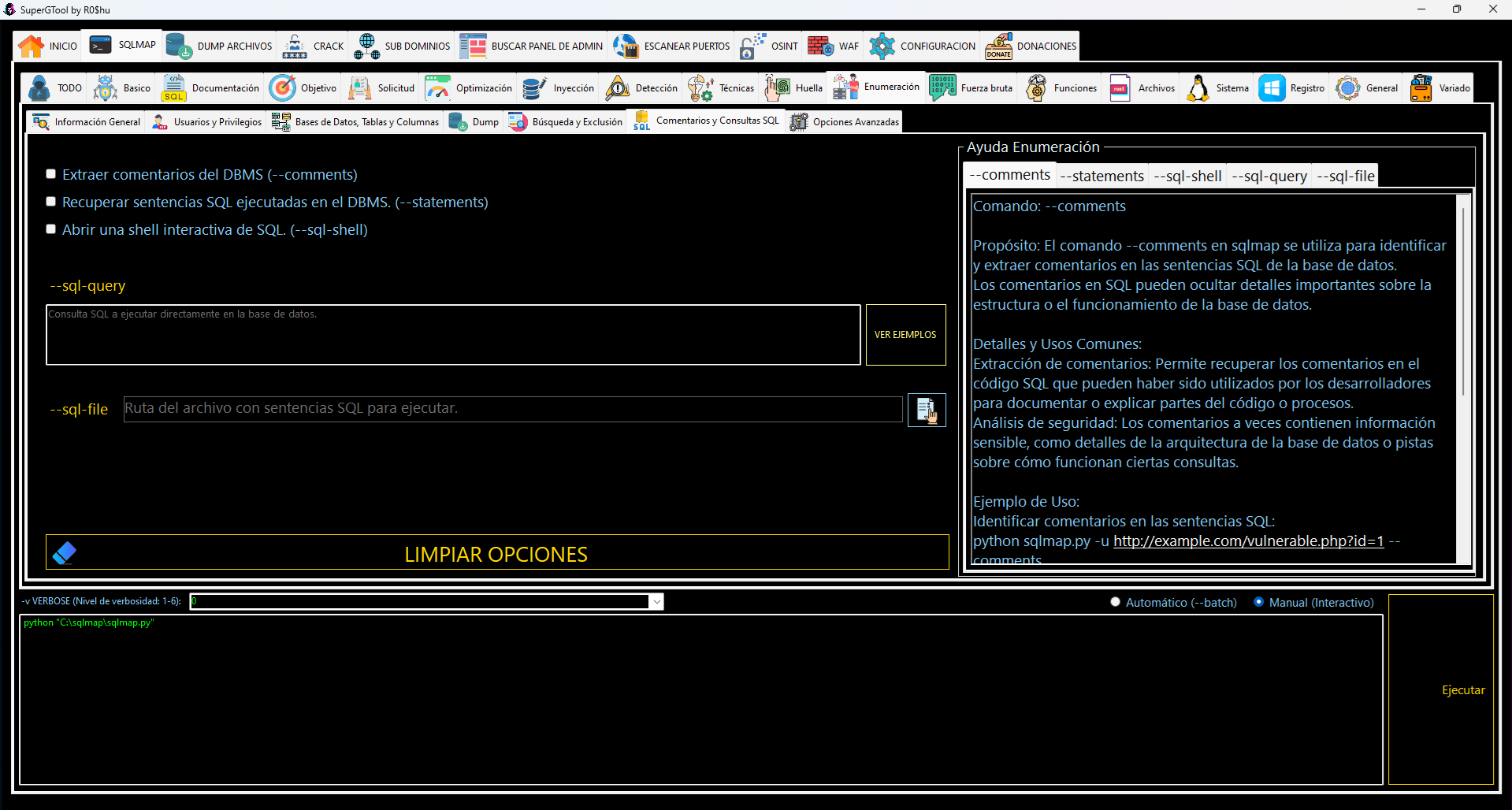
Task: Open the --statements help tab
Action: click(1101, 176)
